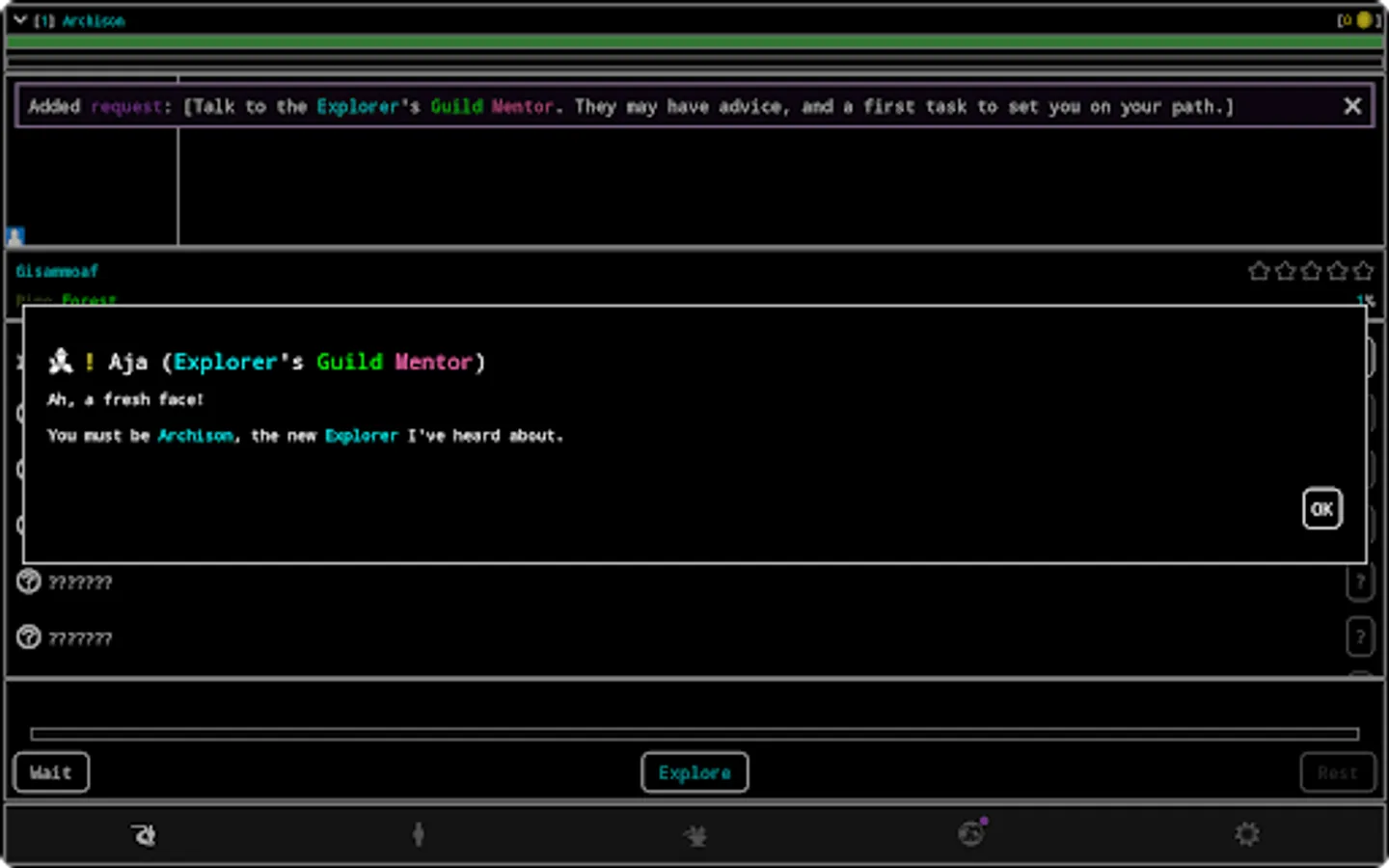Image resolution: width=1389 pixels, height=868 pixels.
Task: Dismiss the added request notification
Action: 1352,106
